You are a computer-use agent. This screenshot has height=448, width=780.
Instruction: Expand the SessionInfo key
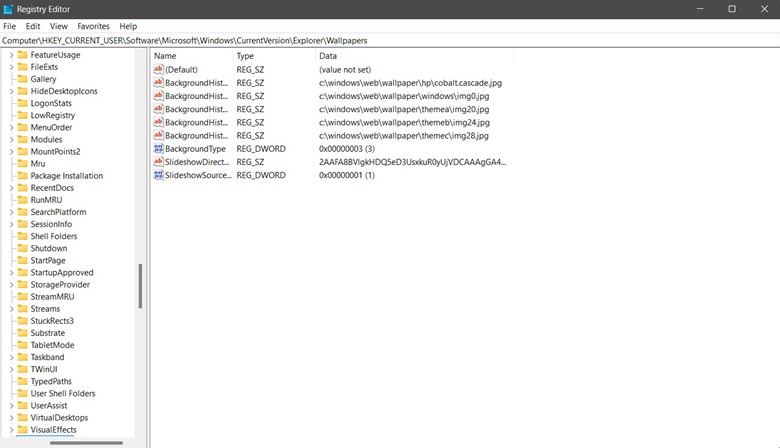[11, 224]
